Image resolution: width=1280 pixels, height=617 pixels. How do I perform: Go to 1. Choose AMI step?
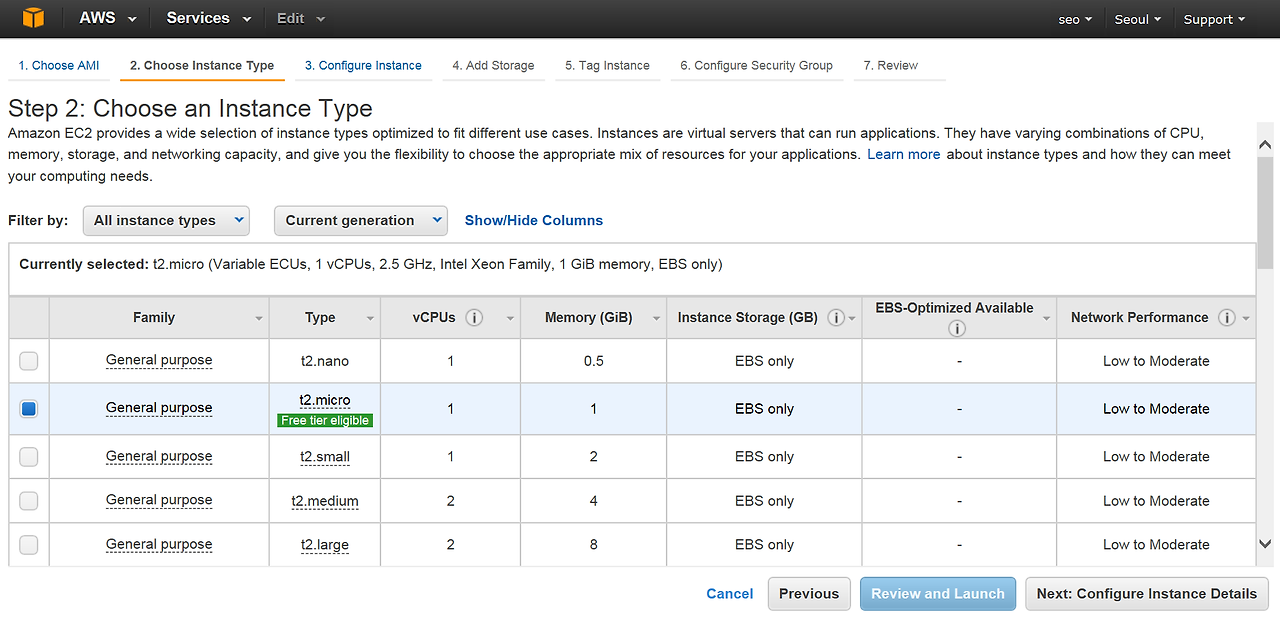tap(59, 66)
